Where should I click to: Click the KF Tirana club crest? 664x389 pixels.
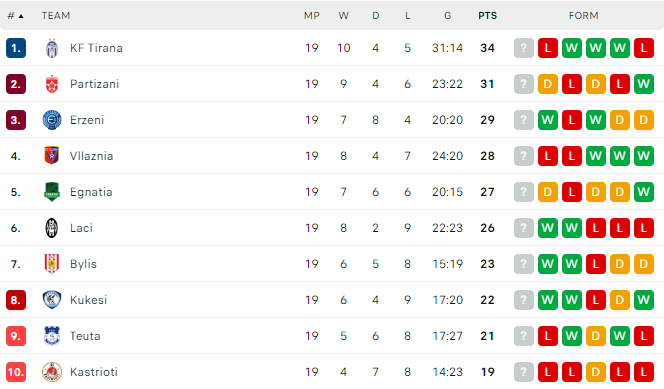52,48
